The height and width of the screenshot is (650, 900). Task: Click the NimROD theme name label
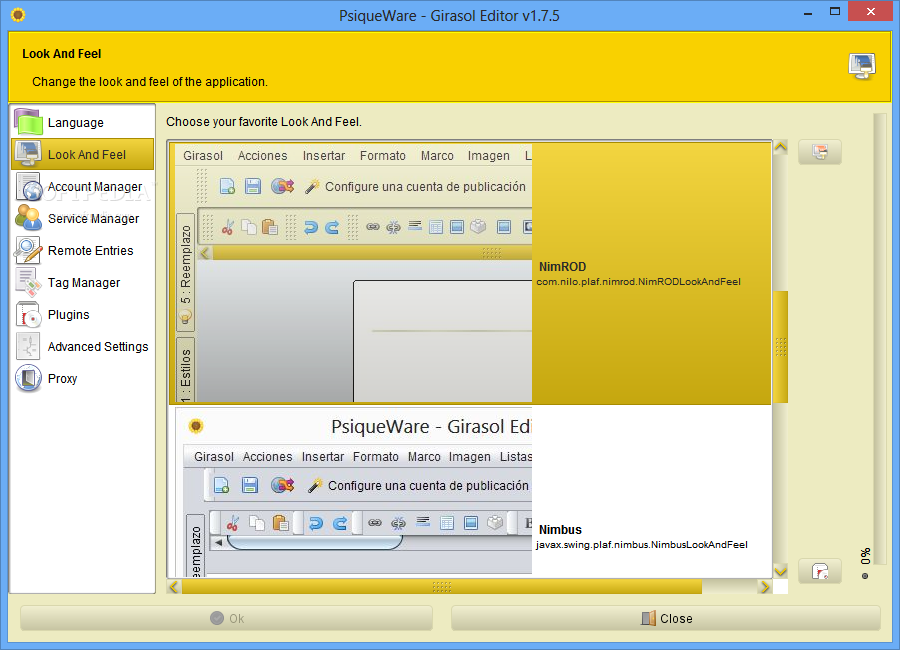coord(562,267)
